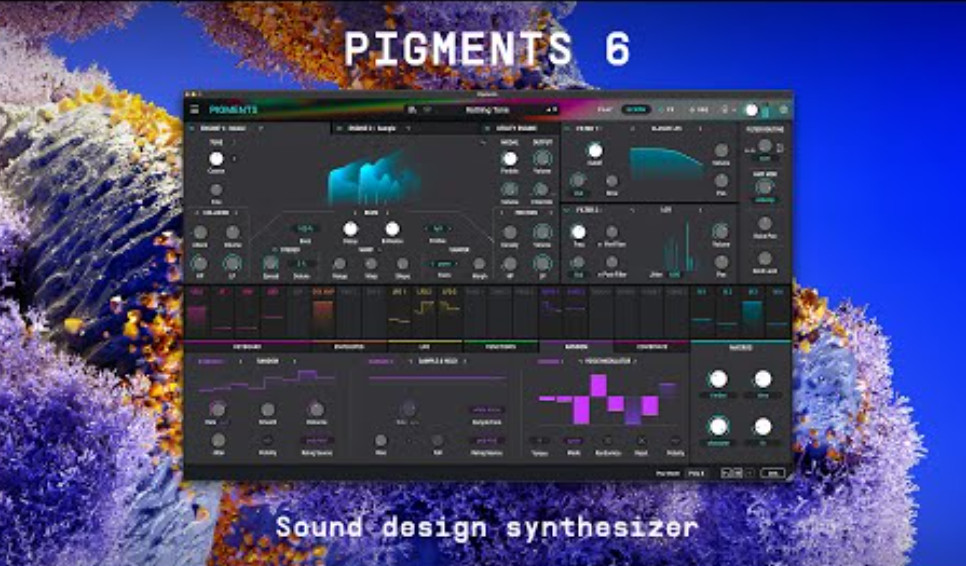Open the Engine 2 type dropdown arrow
Viewport: 966px width, 566px height.
pos(407,129)
